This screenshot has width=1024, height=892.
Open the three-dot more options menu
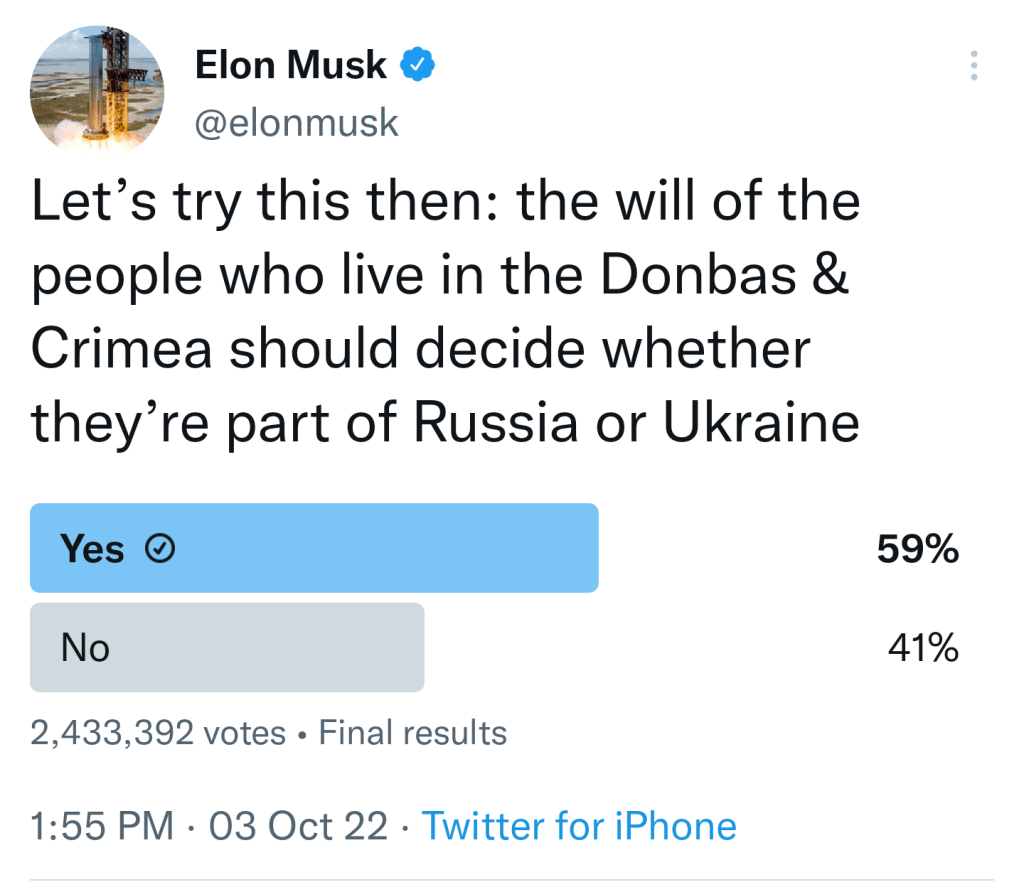coord(974,66)
